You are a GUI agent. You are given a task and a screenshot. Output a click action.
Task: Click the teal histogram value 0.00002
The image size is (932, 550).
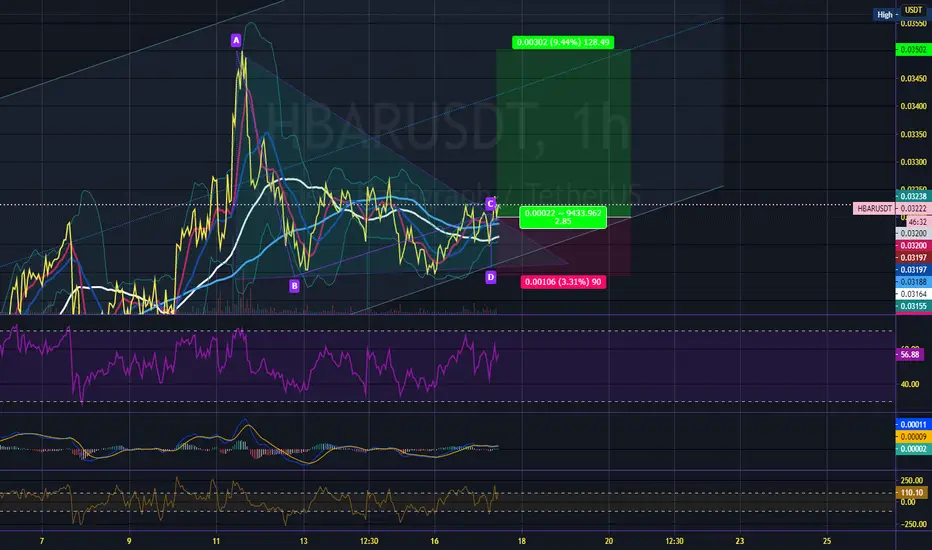912,449
